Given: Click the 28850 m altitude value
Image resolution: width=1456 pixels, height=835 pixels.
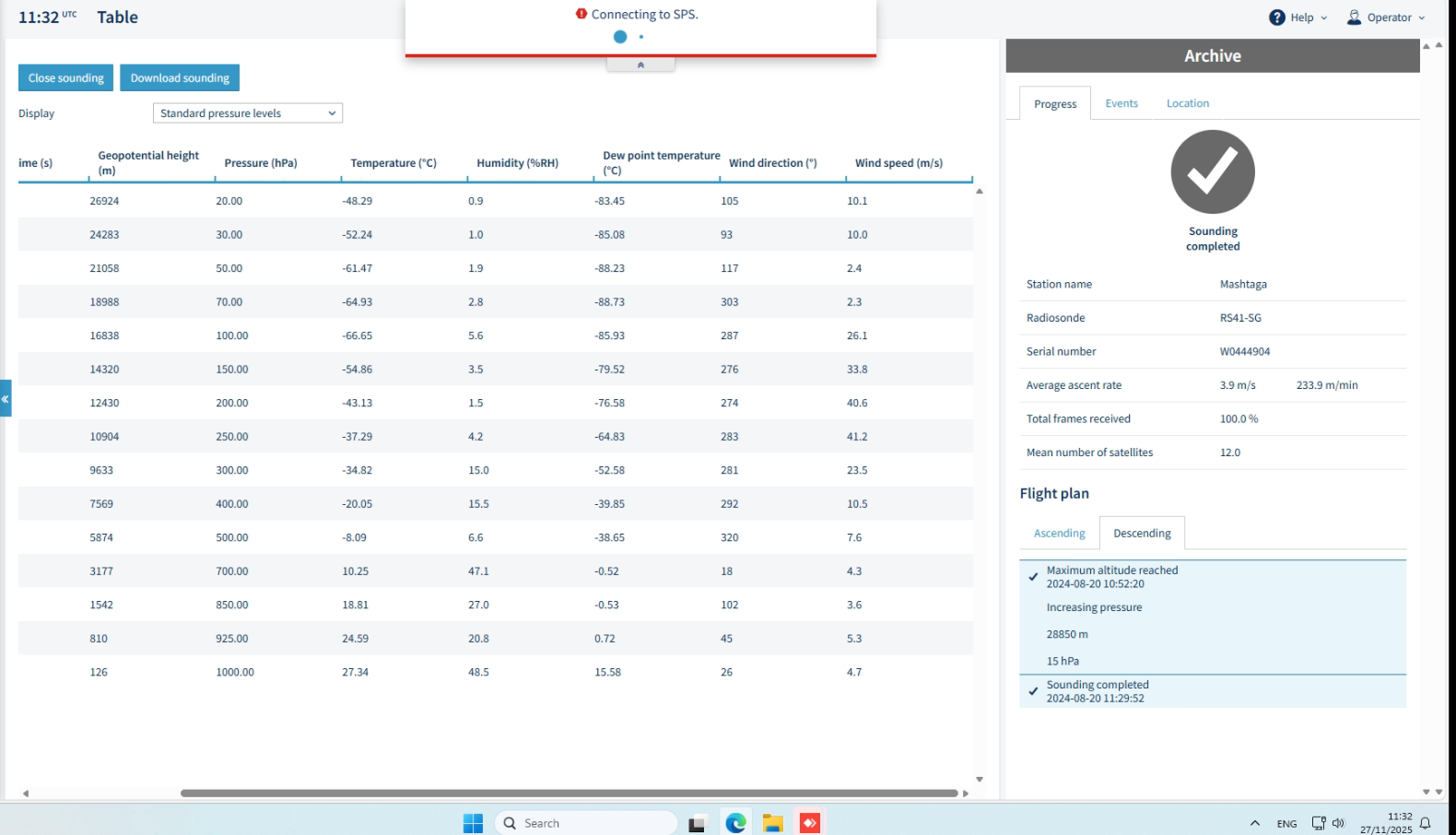Looking at the screenshot, I should click(1067, 635).
